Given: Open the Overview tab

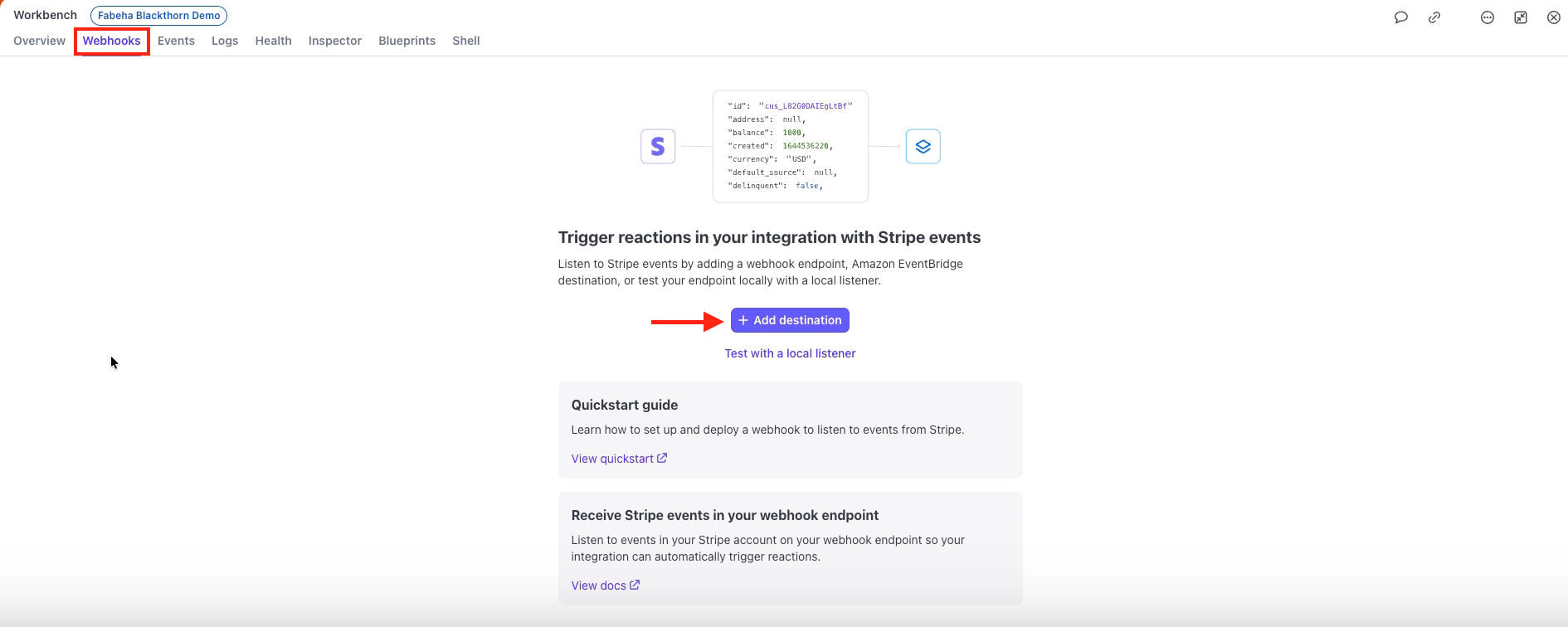Looking at the screenshot, I should pyautogui.click(x=39, y=41).
